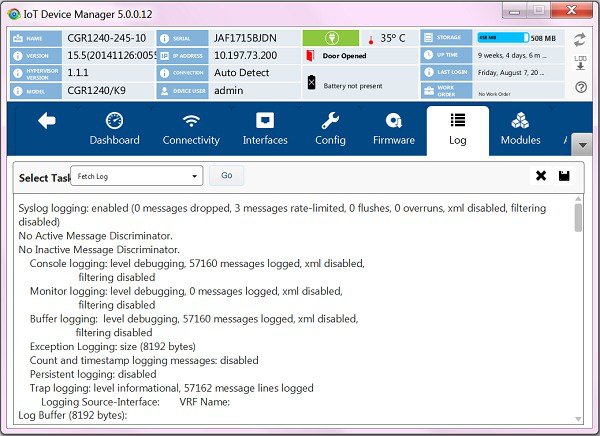600x436 pixels.
Task: Click the Last Login info icon
Action: tap(429, 72)
